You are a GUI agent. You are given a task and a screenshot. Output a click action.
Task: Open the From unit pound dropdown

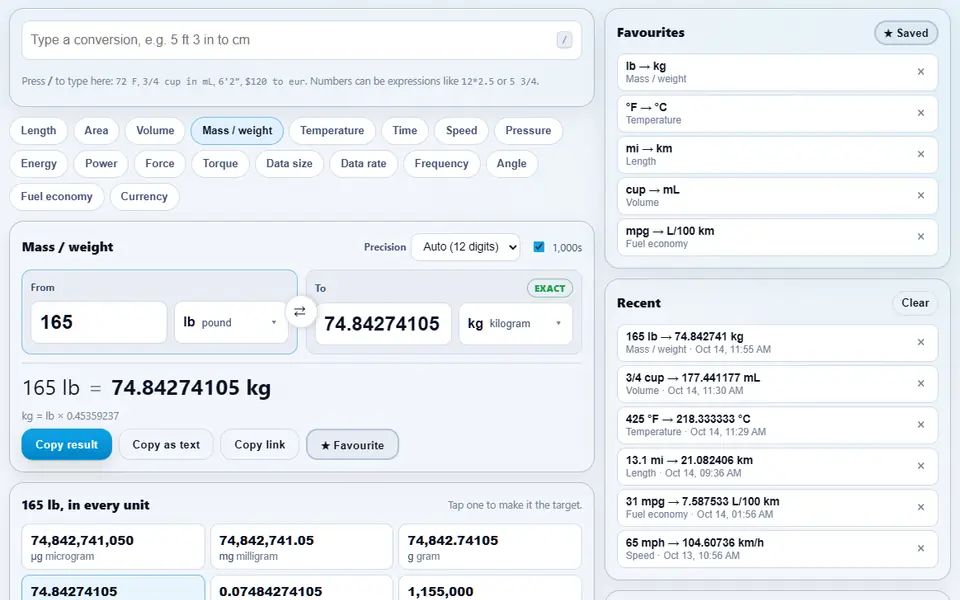pyautogui.click(x=231, y=323)
